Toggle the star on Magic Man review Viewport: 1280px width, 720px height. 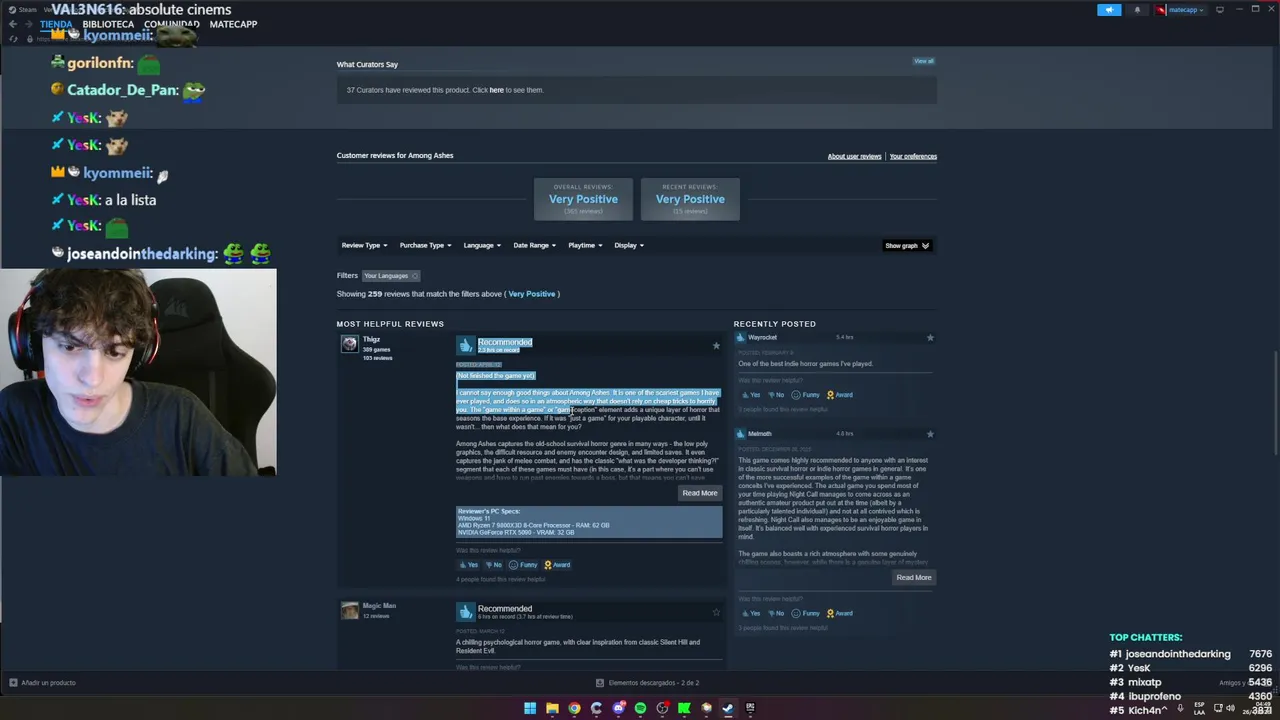click(x=716, y=612)
